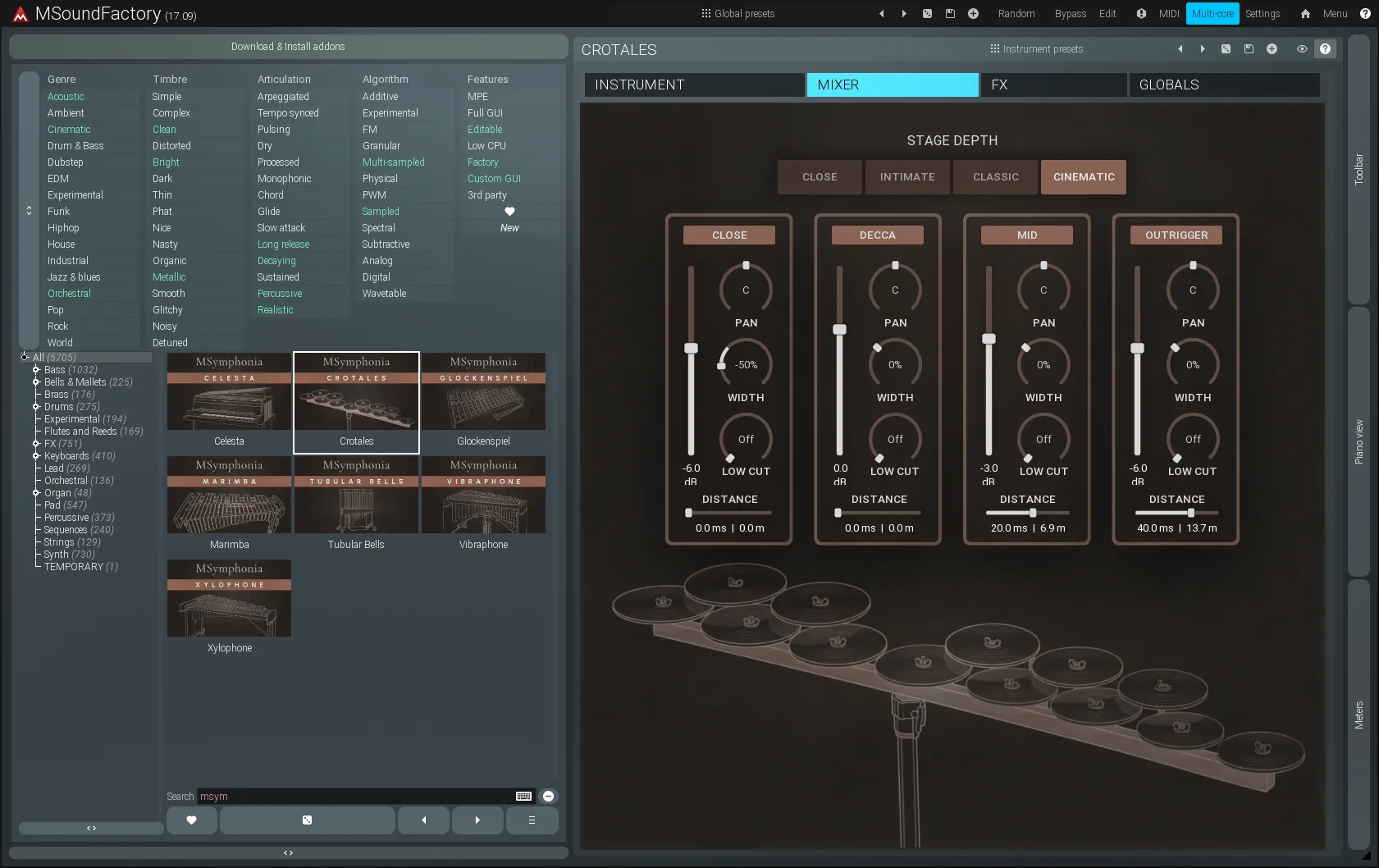The height and width of the screenshot is (868, 1379).
Task: Select the INTIMATE stage depth
Action: coord(907,177)
